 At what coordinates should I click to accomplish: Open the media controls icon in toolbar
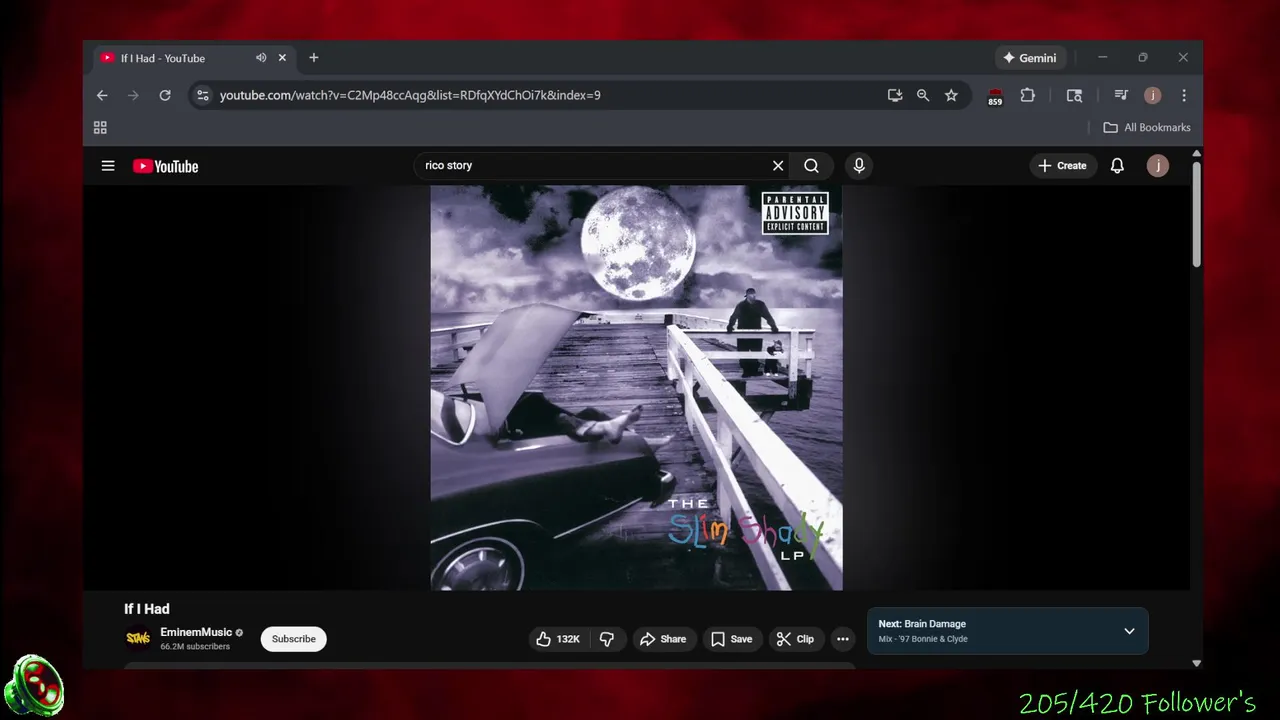[x=1121, y=95]
